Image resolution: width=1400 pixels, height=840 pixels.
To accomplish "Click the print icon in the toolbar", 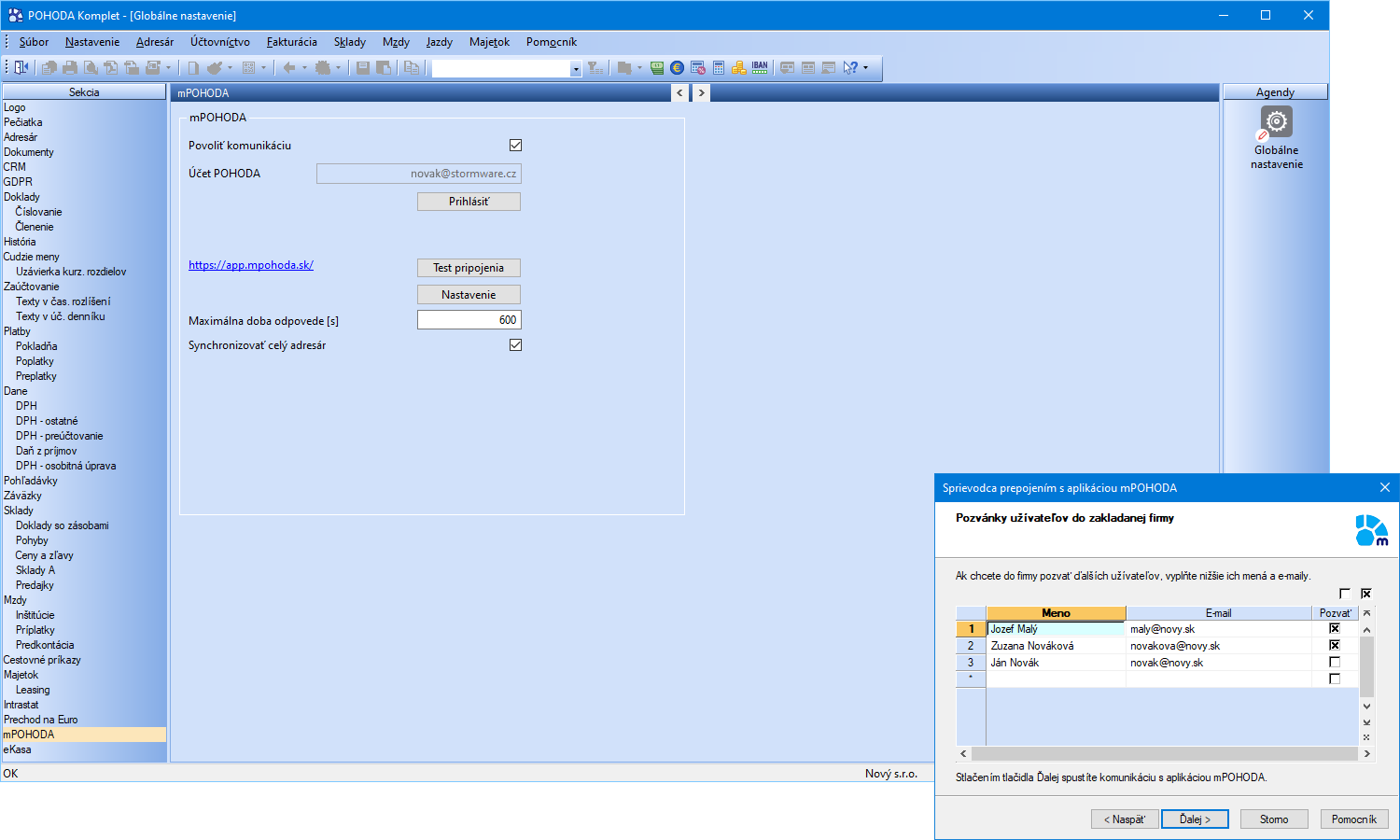I will point(70,67).
